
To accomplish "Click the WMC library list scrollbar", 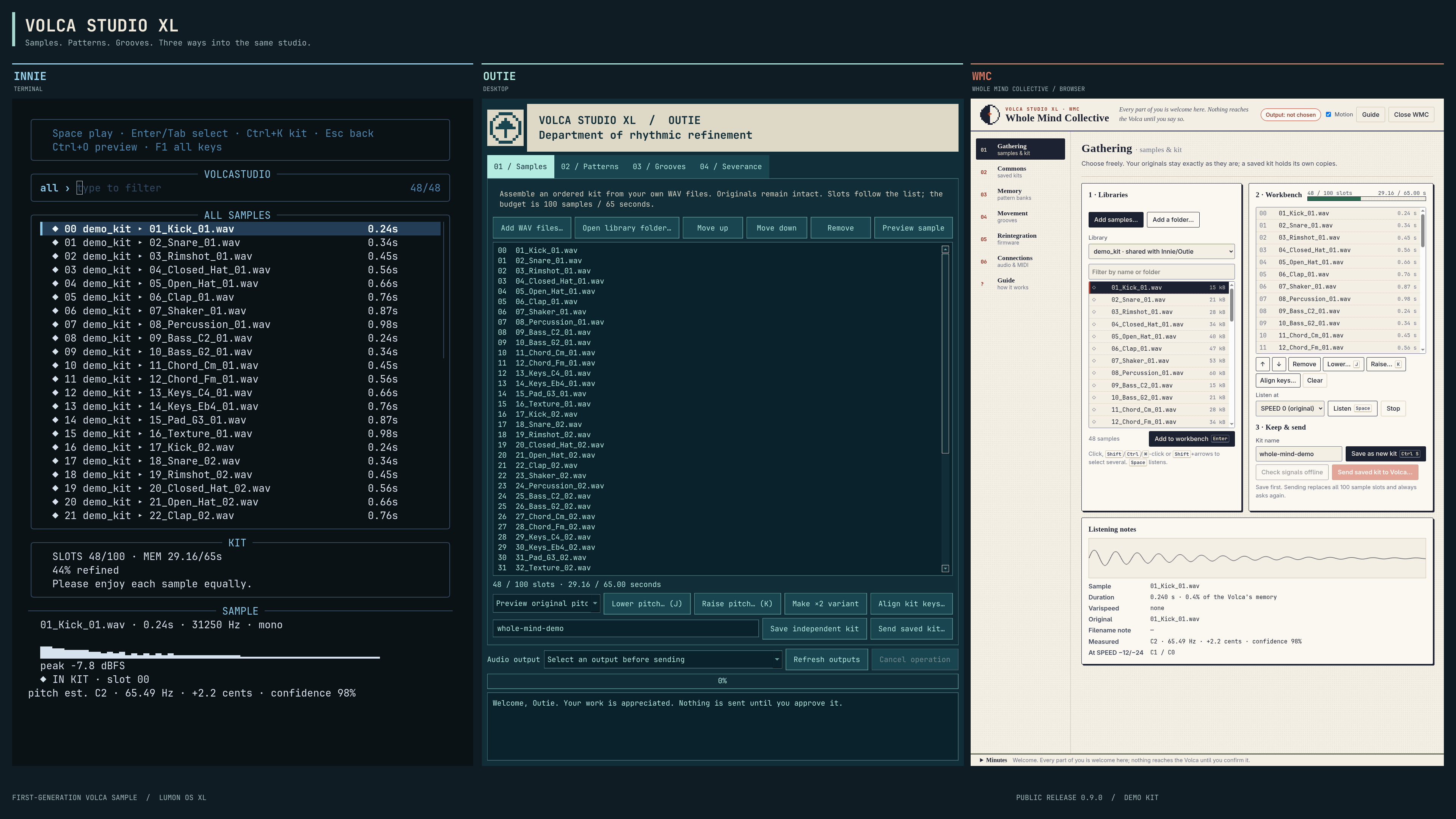I will [1232, 355].
